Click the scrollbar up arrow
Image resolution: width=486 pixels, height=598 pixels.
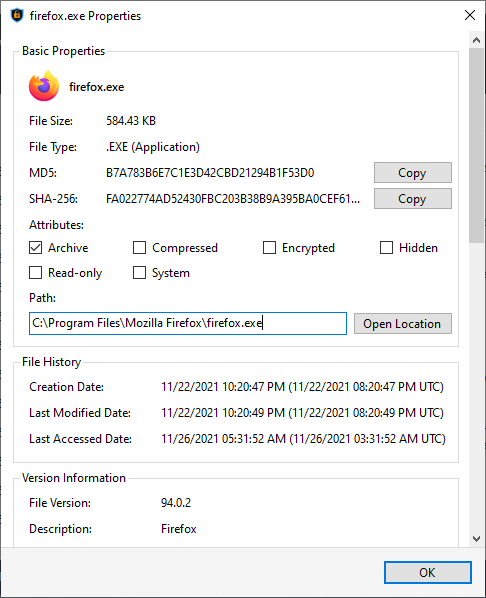[x=476, y=40]
